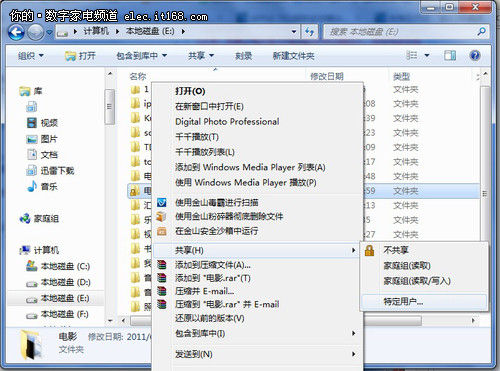Click the 刻录 toolbar button

[243, 56]
